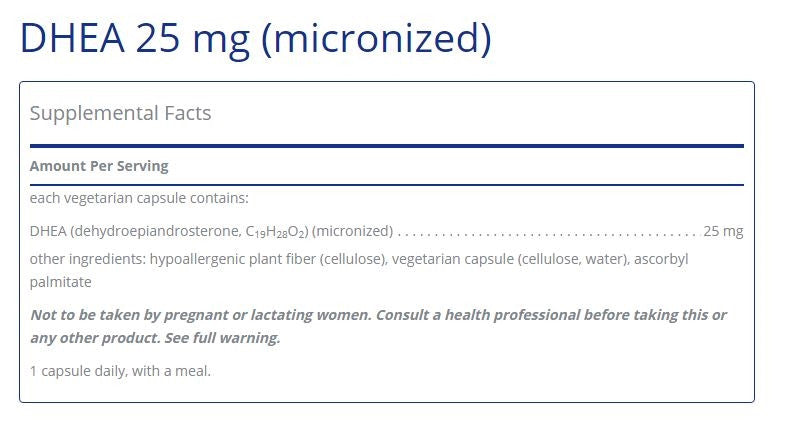This screenshot has height=421, width=793.
Task: Click the "other ingredients:" label
Action: pos(86,259)
